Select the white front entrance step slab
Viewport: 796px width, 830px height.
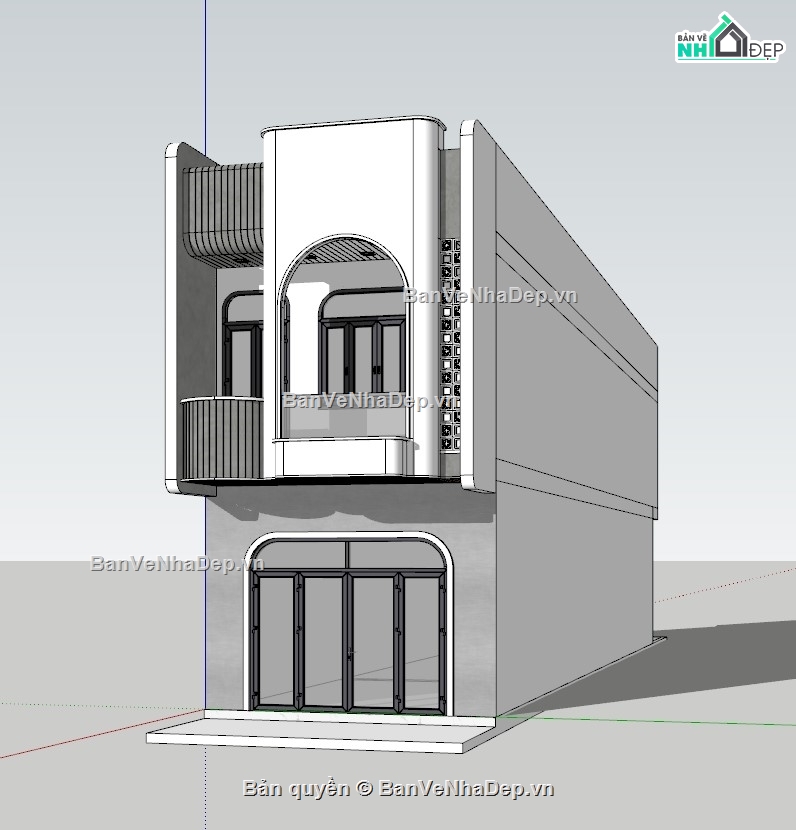pyautogui.click(x=322, y=736)
